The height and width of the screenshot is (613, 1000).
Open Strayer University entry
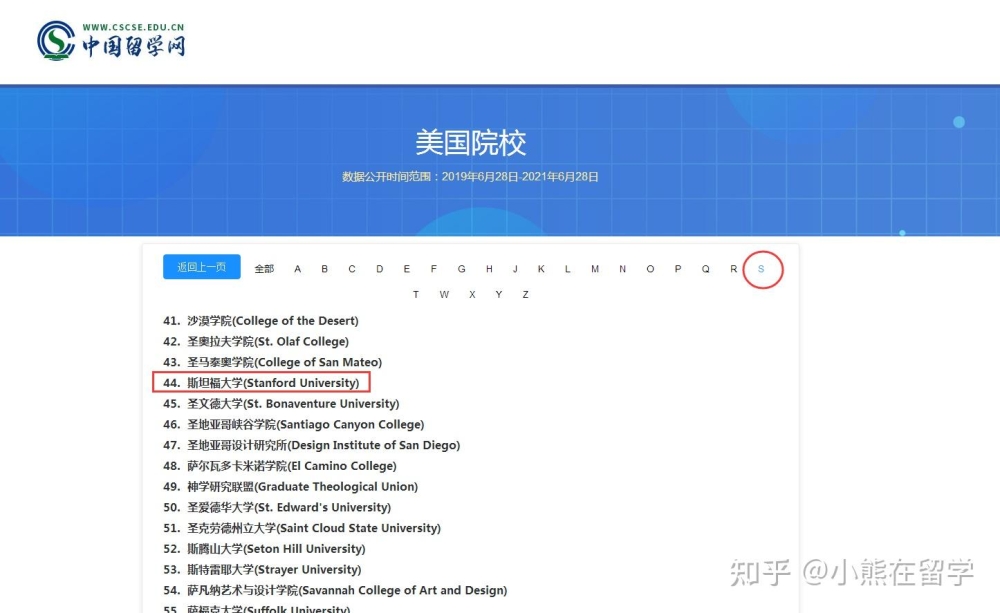[262, 570]
